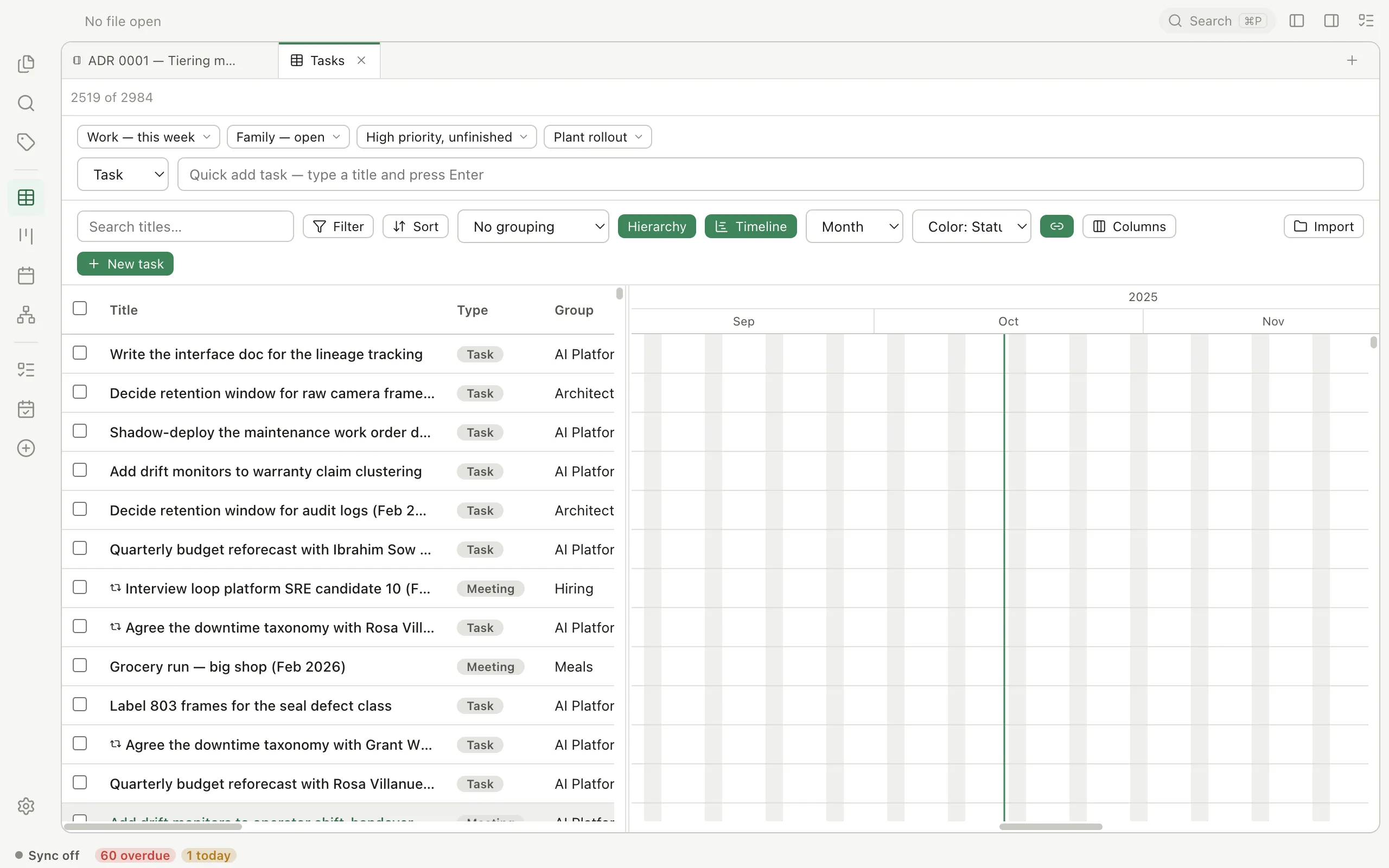Open the search icon in left sidebar
The image size is (1389, 868).
click(x=26, y=103)
